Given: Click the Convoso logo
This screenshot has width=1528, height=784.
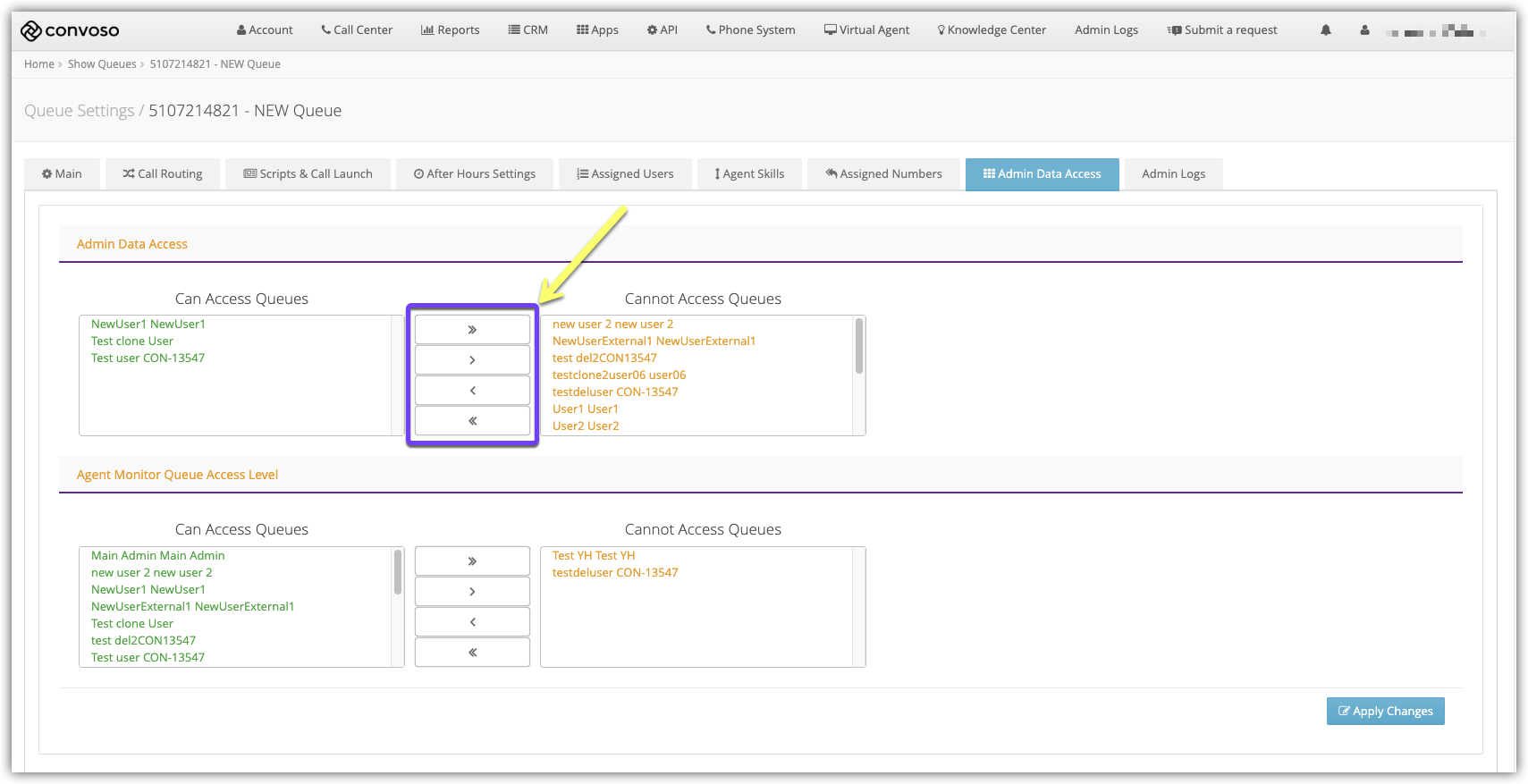Looking at the screenshot, I should click(x=70, y=30).
